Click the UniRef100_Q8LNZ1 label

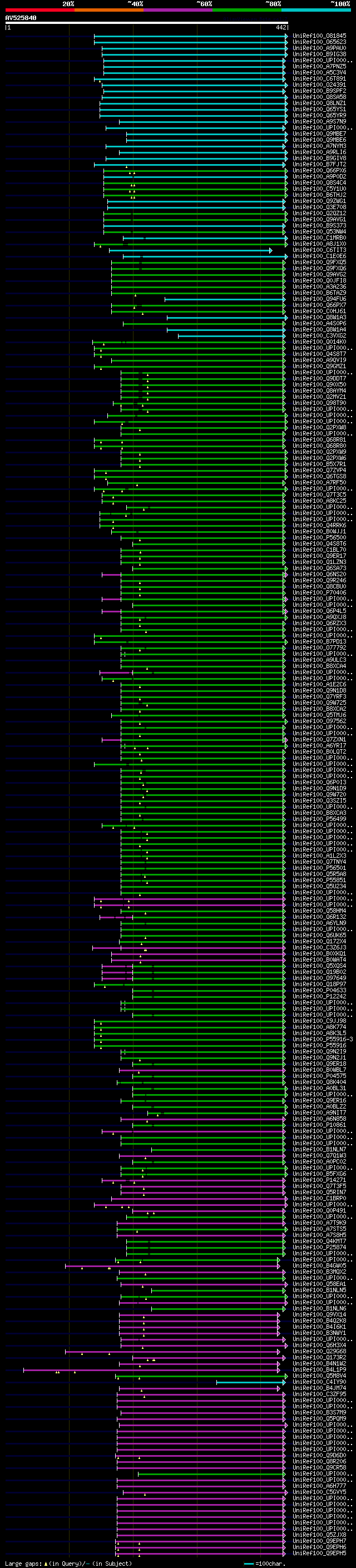tap(319, 103)
